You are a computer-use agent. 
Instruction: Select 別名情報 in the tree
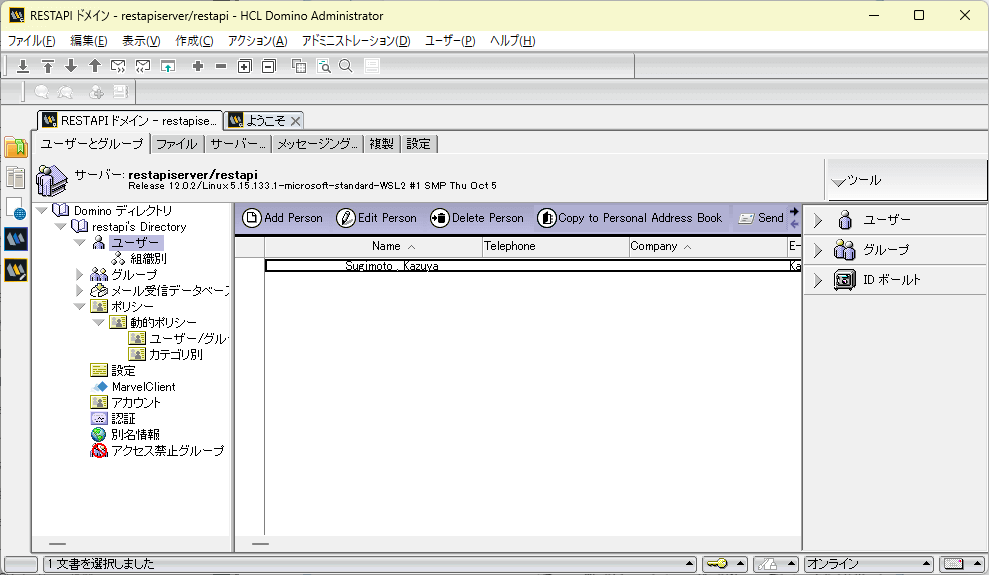(x=135, y=435)
